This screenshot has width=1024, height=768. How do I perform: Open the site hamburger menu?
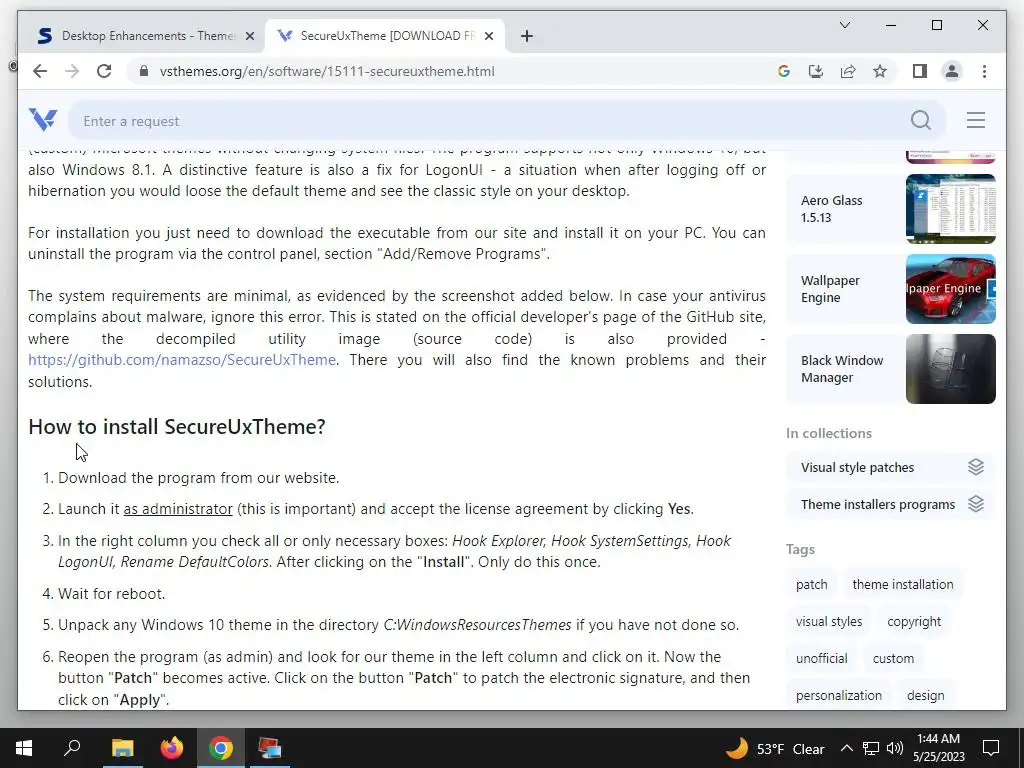[x=976, y=120]
